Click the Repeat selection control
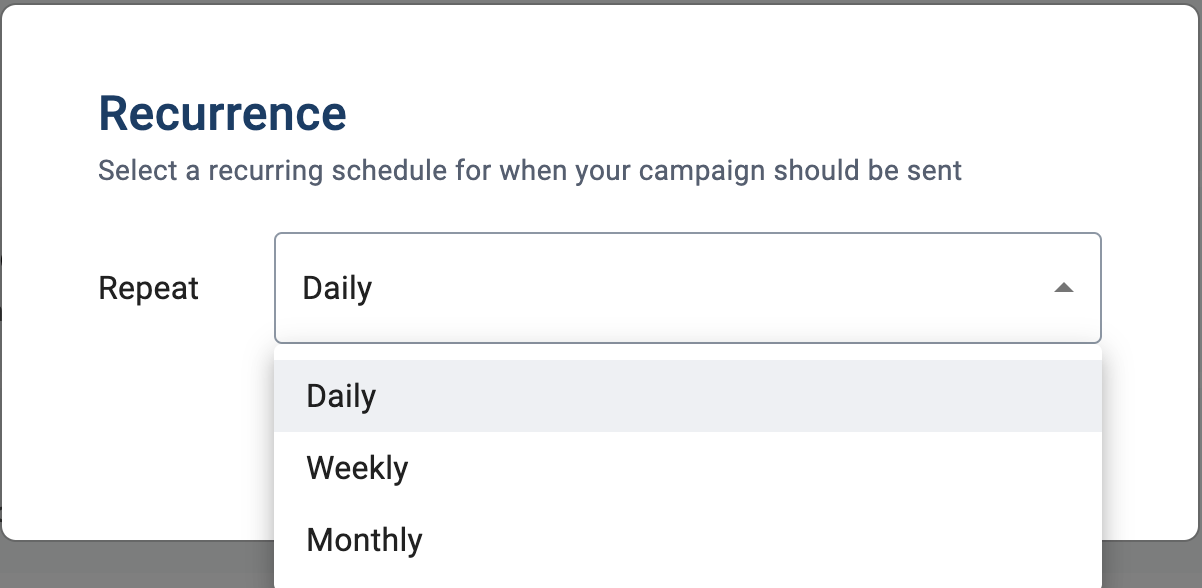 click(688, 288)
